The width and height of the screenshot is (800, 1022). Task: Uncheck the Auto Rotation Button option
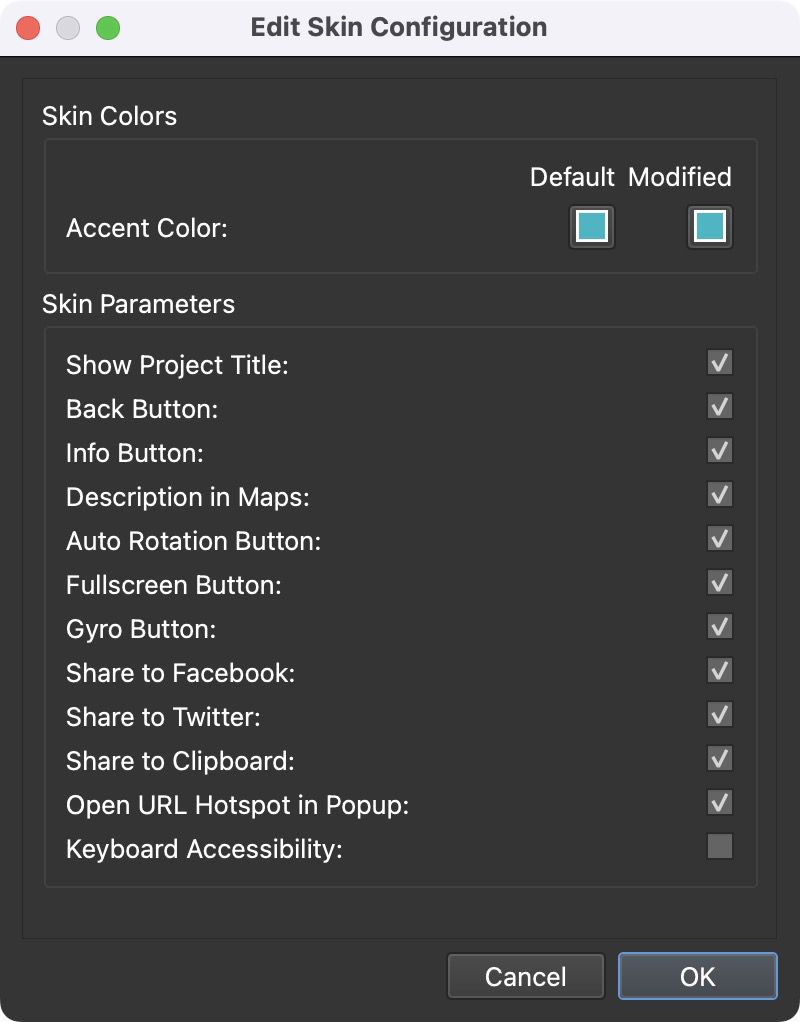coord(719,538)
